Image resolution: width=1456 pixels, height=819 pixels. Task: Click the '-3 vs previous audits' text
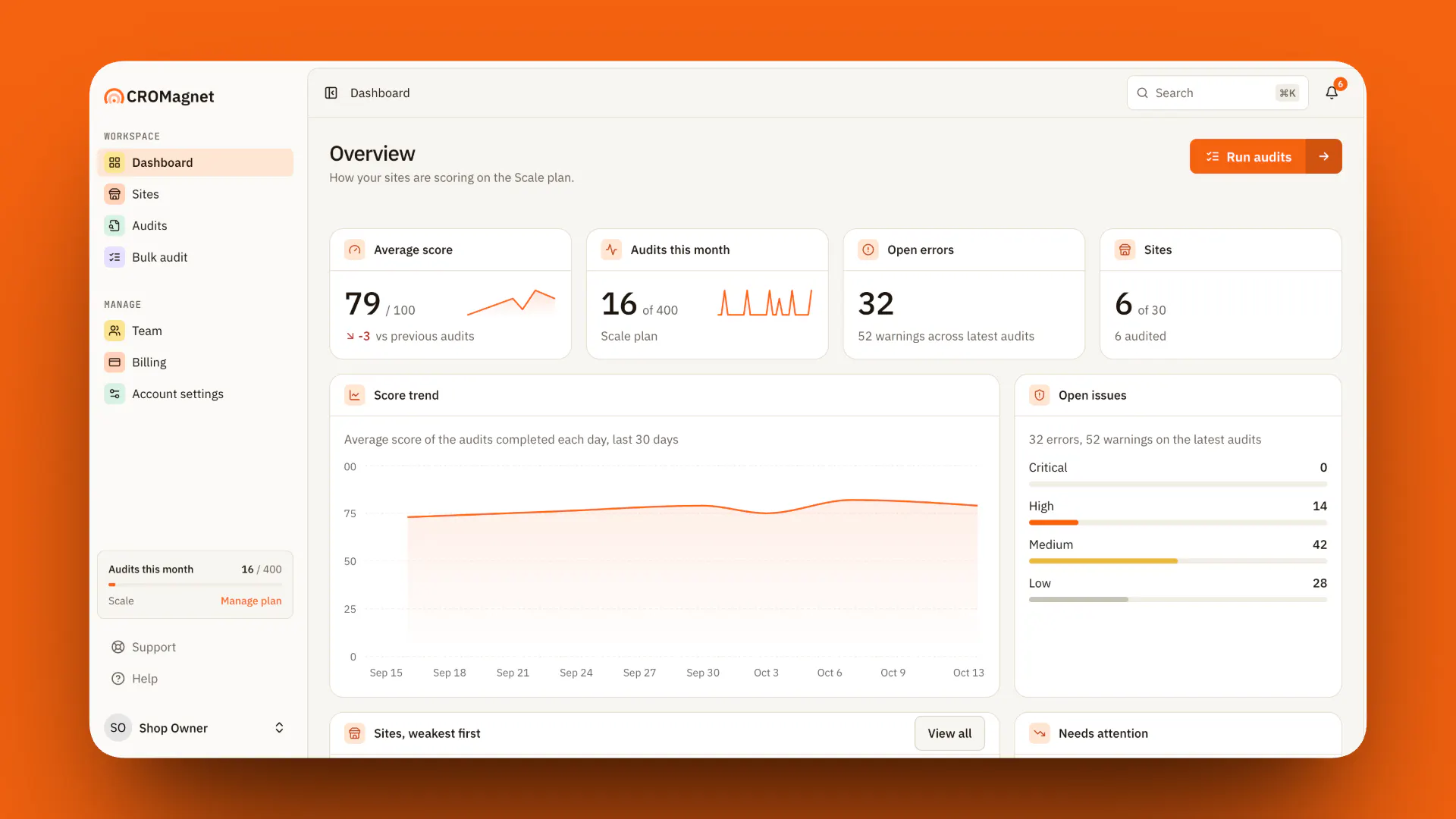[410, 336]
